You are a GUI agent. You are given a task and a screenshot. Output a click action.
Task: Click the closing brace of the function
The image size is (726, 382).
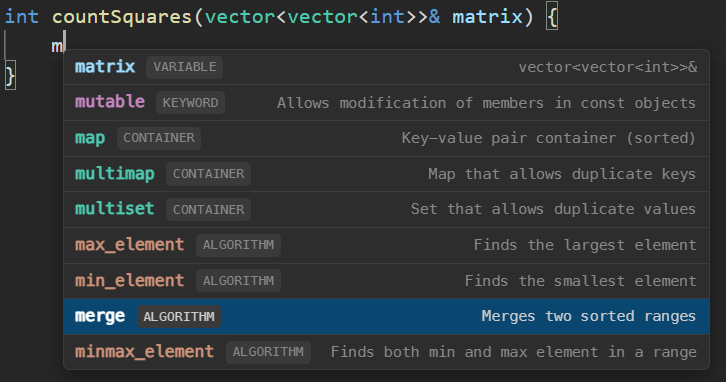coord(10,75)
